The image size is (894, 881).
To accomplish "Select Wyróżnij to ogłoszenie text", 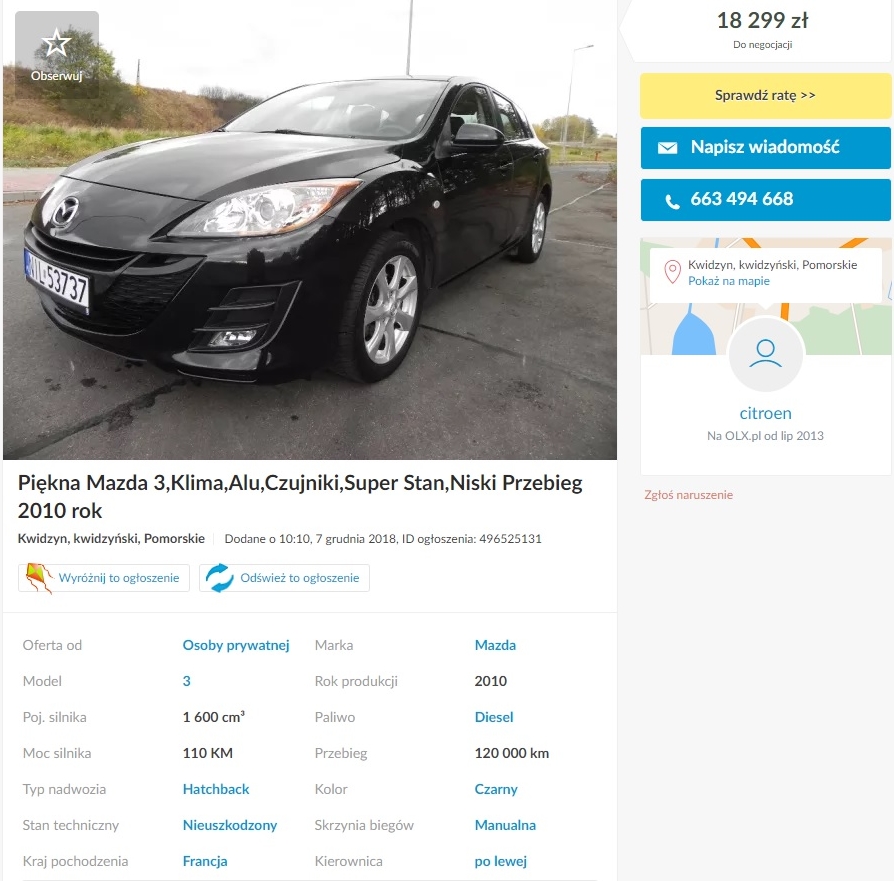I will click(119, 578).
